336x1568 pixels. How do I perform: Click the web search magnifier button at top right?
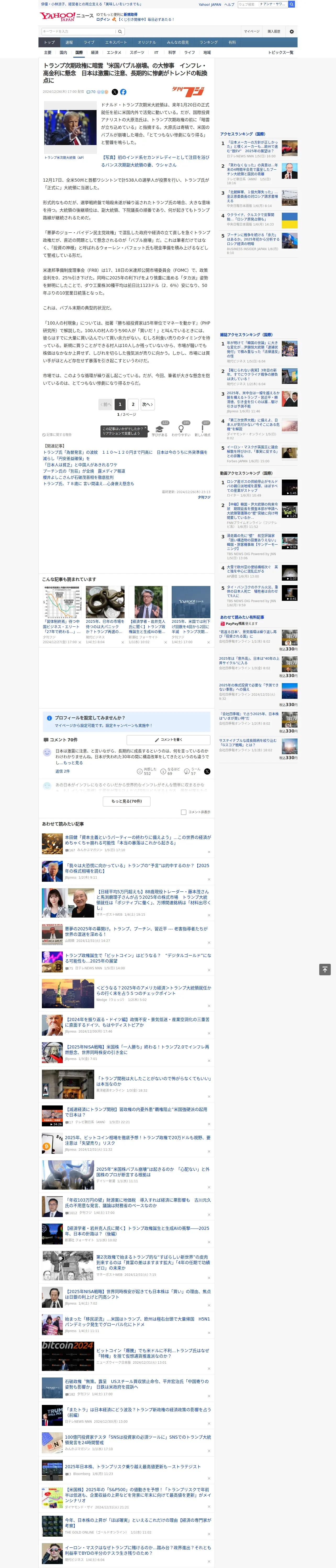[x=292, y=4]
